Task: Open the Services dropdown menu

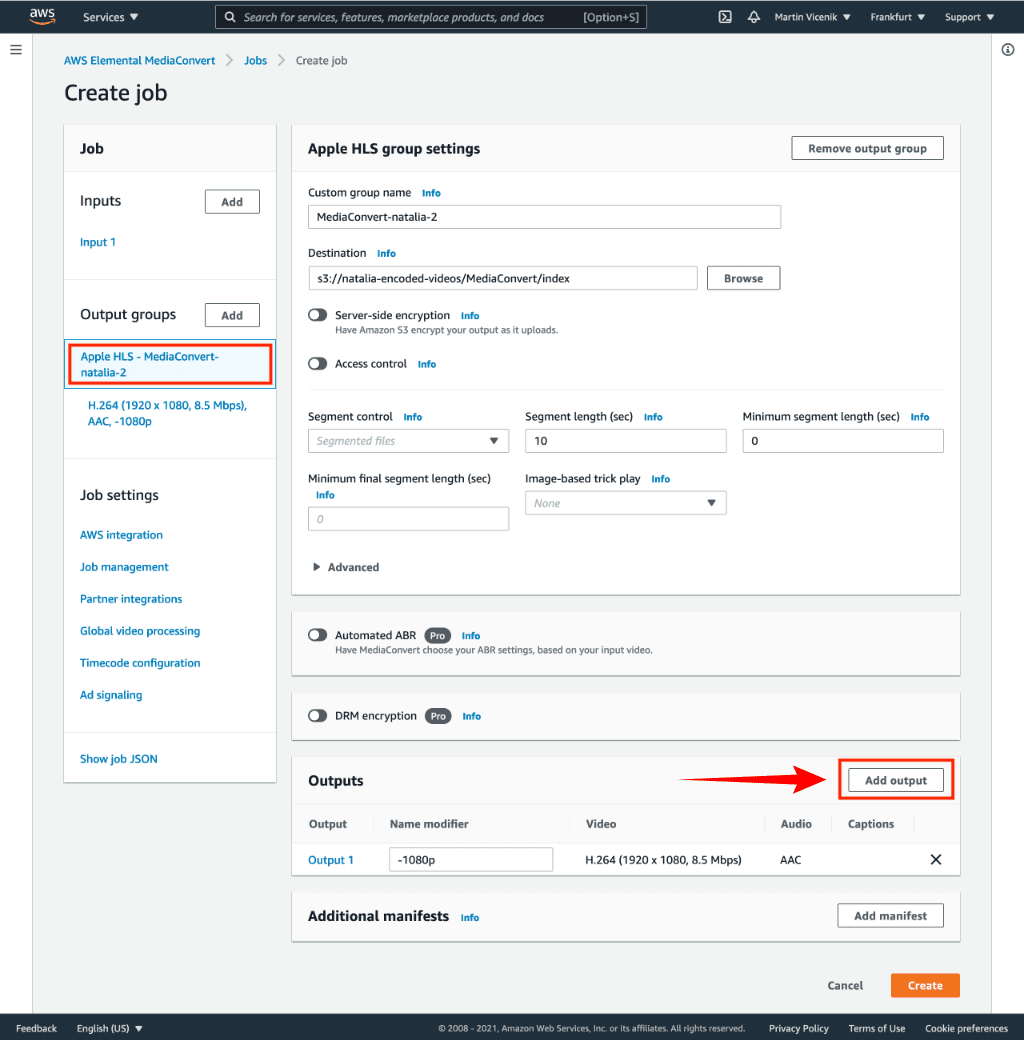Action: (110, 17)
